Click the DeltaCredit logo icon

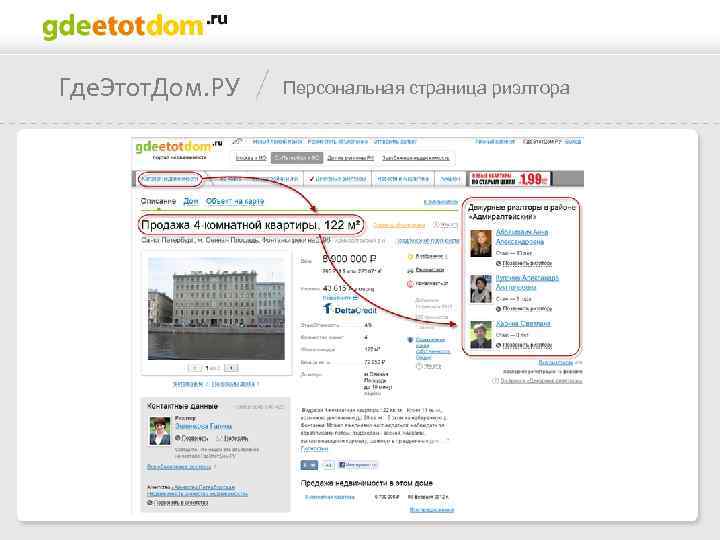(x=327, y=309)
